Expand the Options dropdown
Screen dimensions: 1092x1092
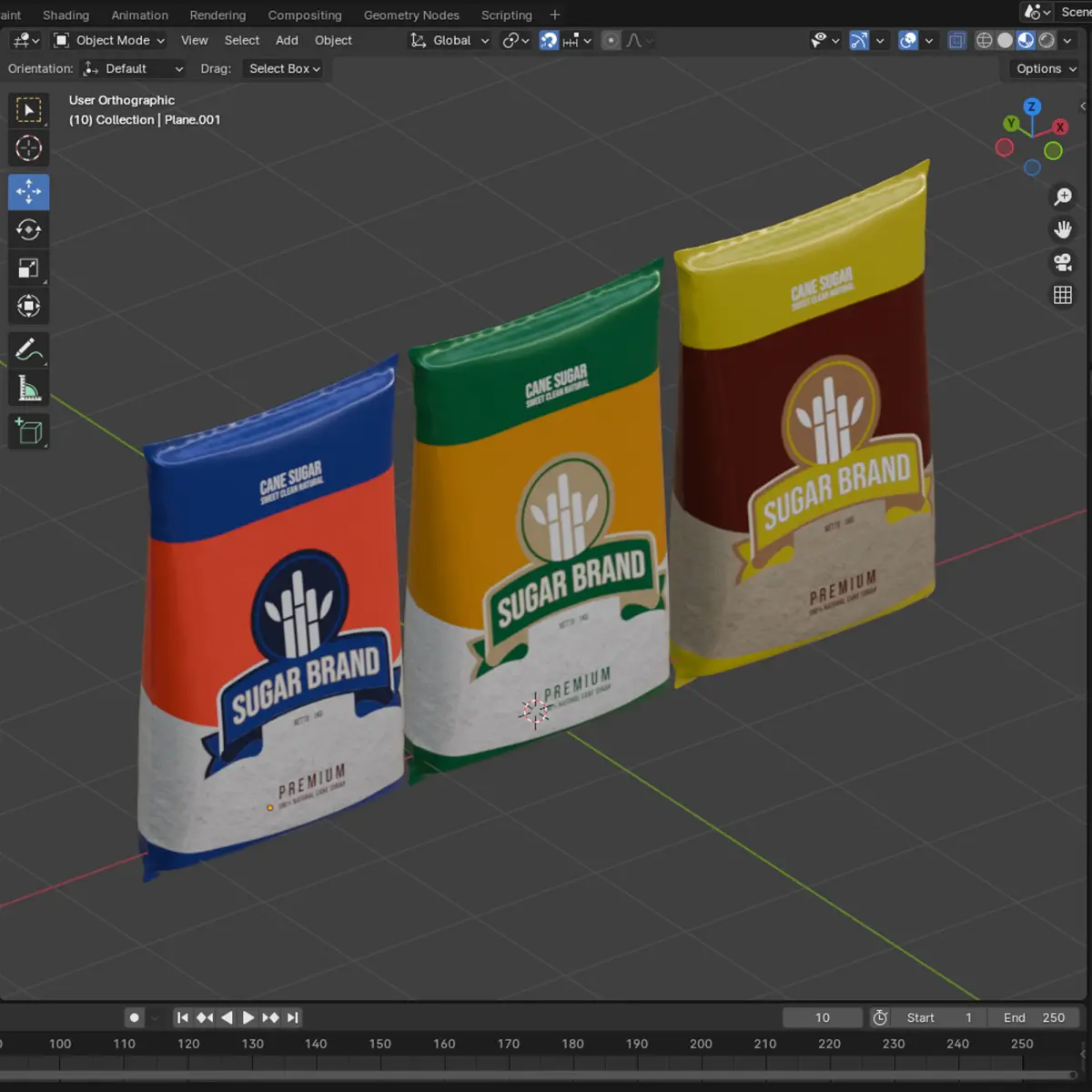coord(1046,68)
